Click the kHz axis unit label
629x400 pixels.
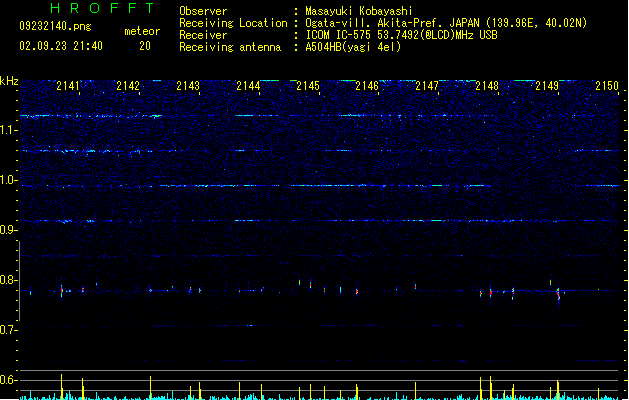9,81
